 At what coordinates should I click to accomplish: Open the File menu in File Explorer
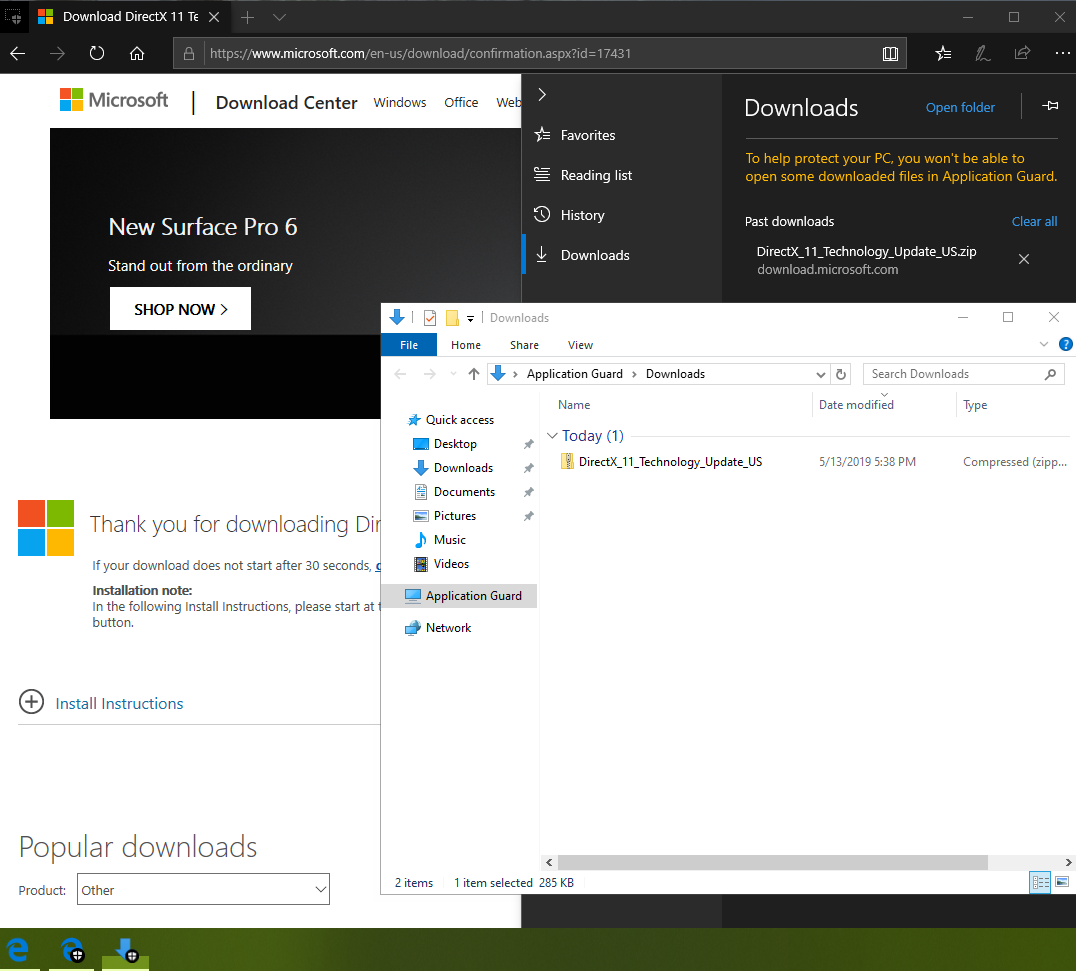tap(409, 344)
